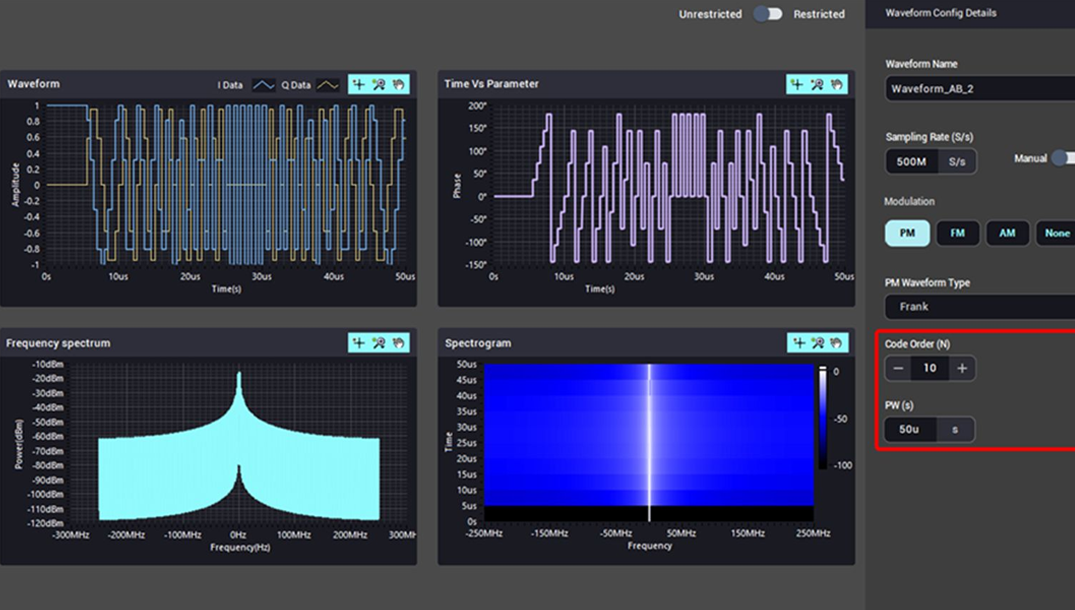Click the Q Data yellow line swatch
This screenshot has height=610, width=1075.
[x=328, y=85]
